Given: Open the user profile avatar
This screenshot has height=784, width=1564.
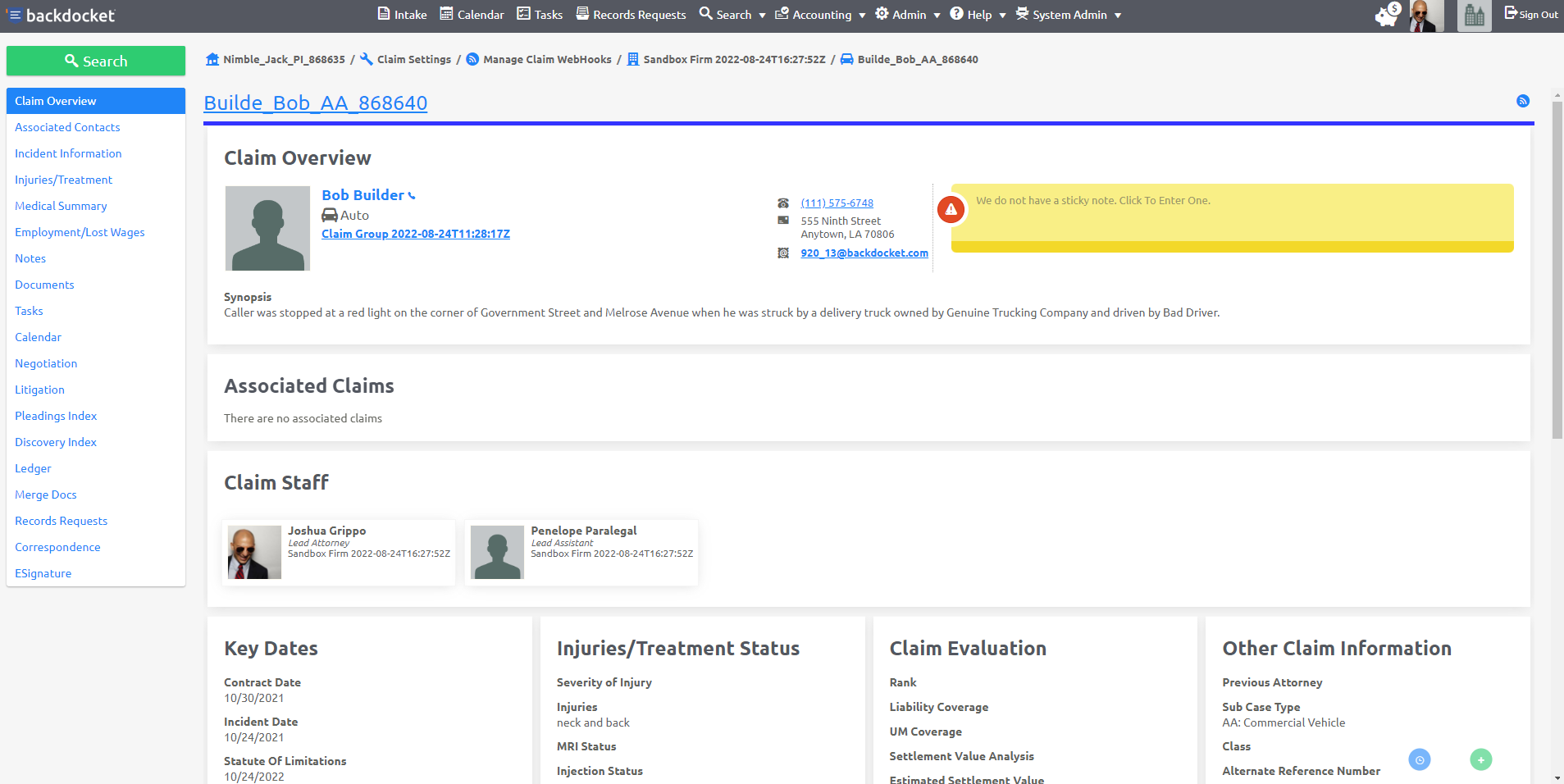Looking at the screenshot, I should (1427, 15).
